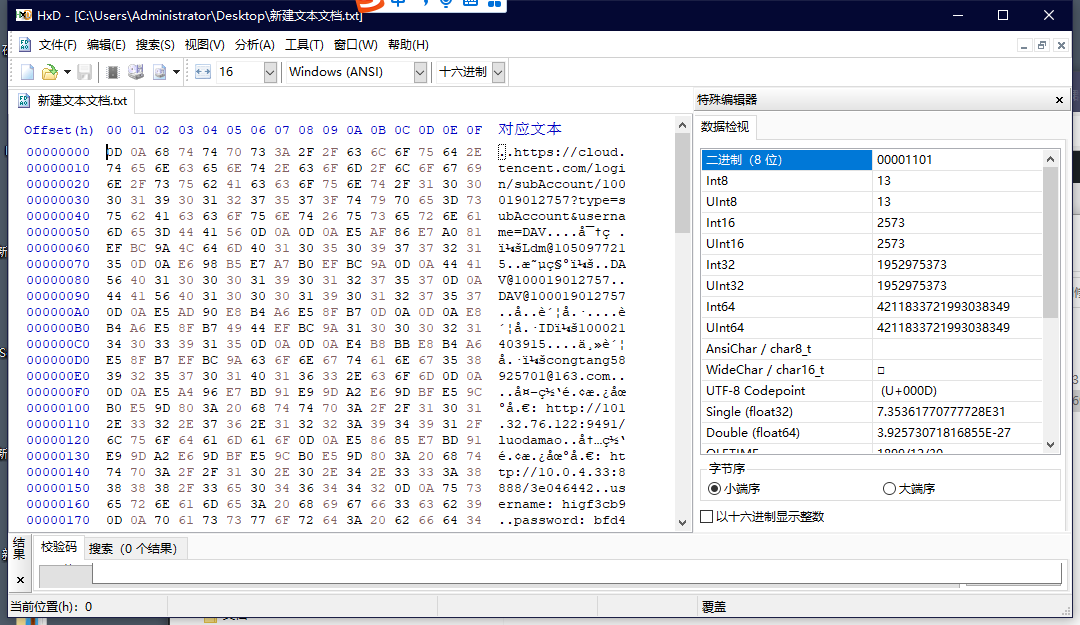Click the Open file folder icon
Viewport: 1080px width, 625px height.
[49, 72]
